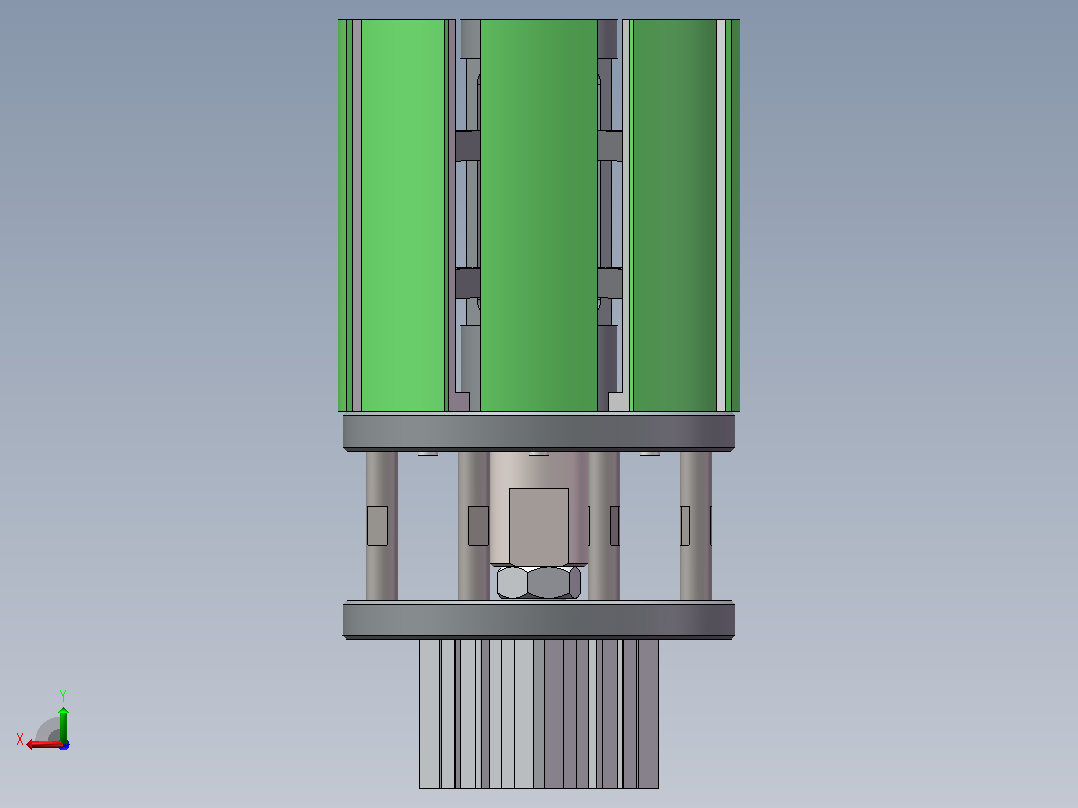Click the blue Z axis dot on the triad
The width and height of the screenshot is (1078, 808).
tap(65, 745)
